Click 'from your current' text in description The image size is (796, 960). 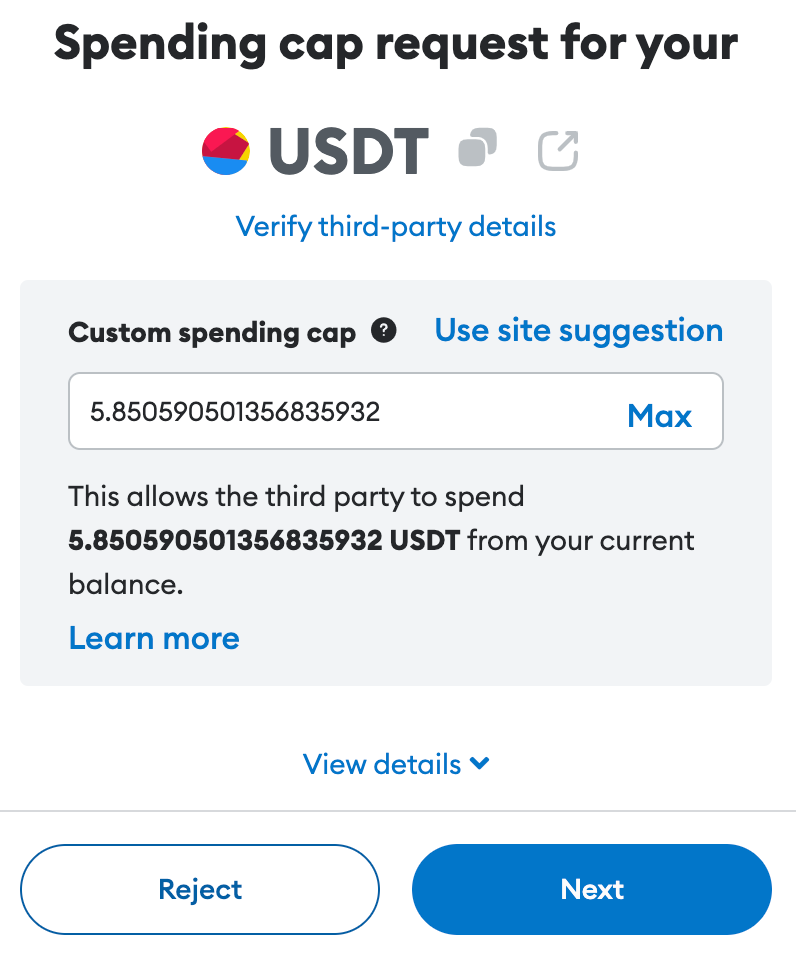pos(580,541)
